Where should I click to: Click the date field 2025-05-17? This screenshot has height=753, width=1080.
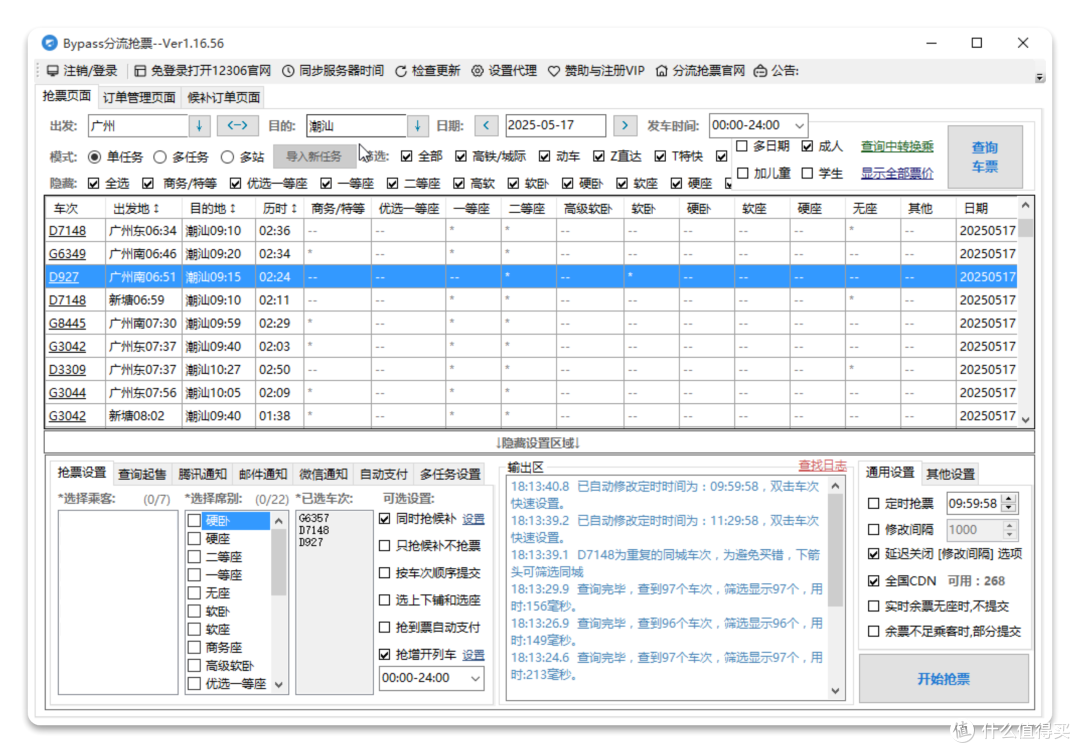(555, 125)
